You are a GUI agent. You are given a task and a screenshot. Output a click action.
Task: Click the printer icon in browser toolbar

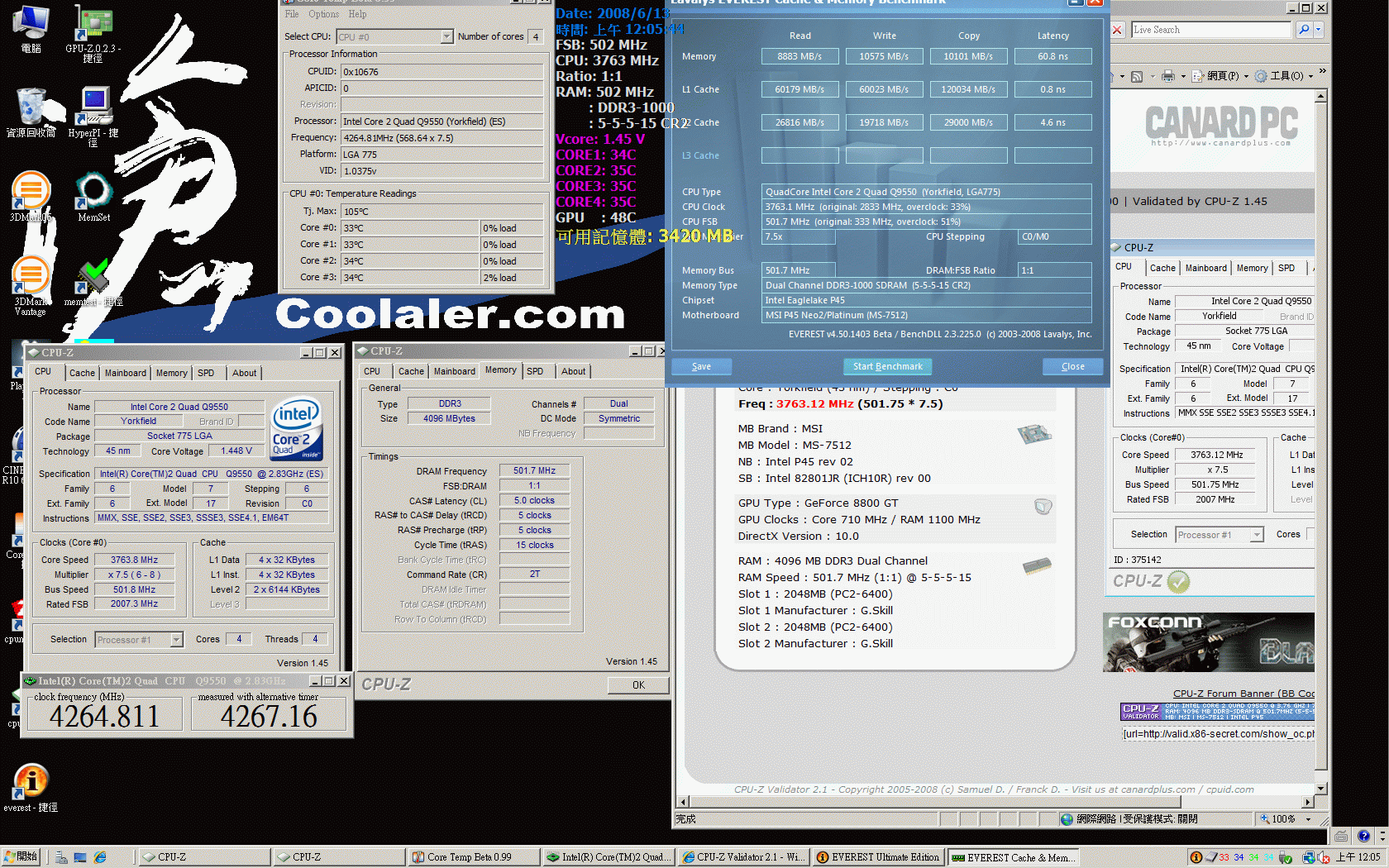(x=1167, y=76)
